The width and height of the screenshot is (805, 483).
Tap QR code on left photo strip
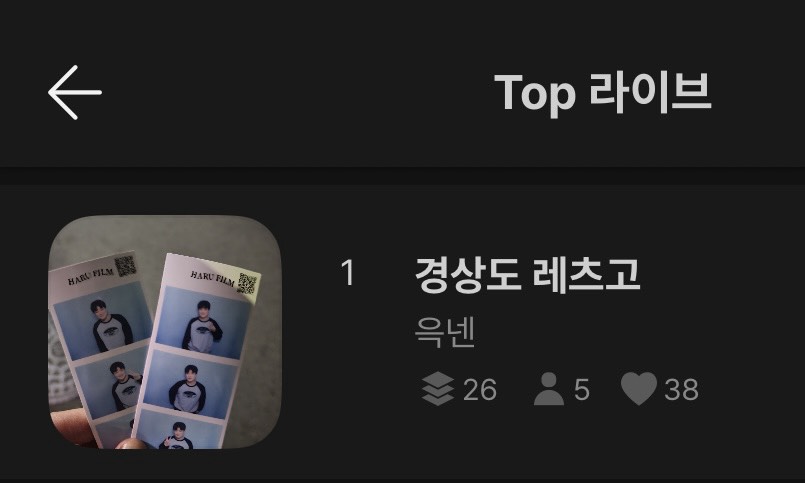click(x=125, y=266)
